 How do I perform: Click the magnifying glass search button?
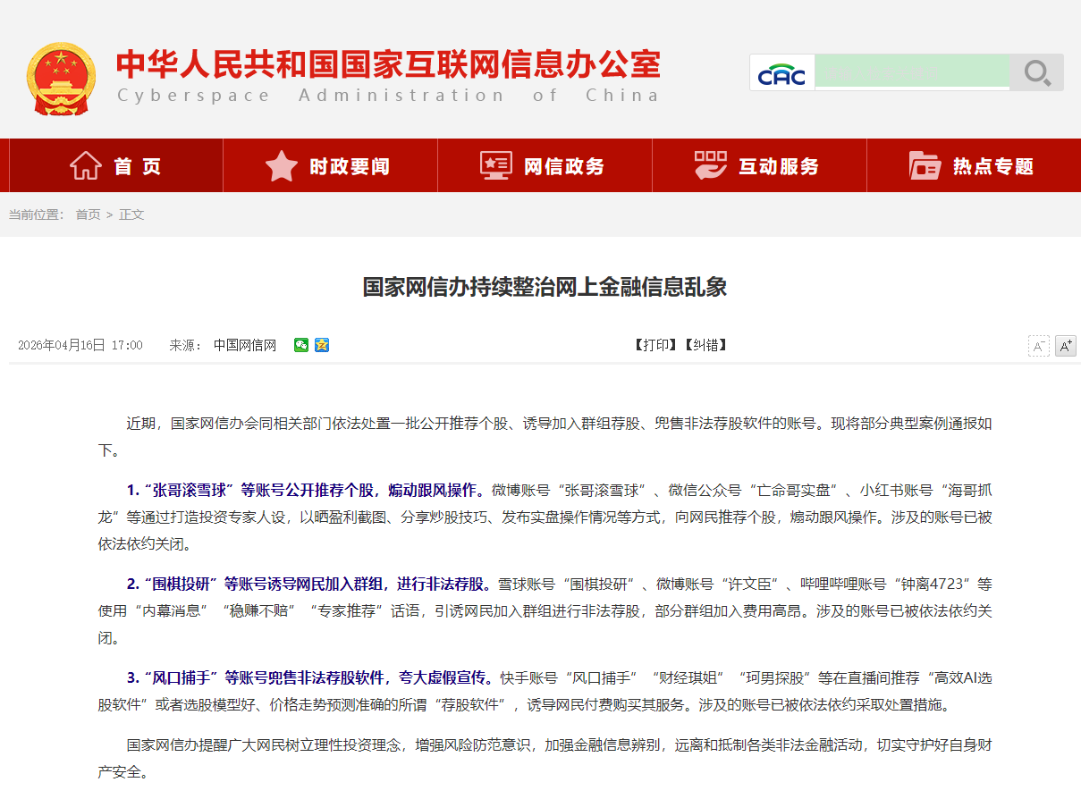1037,73
